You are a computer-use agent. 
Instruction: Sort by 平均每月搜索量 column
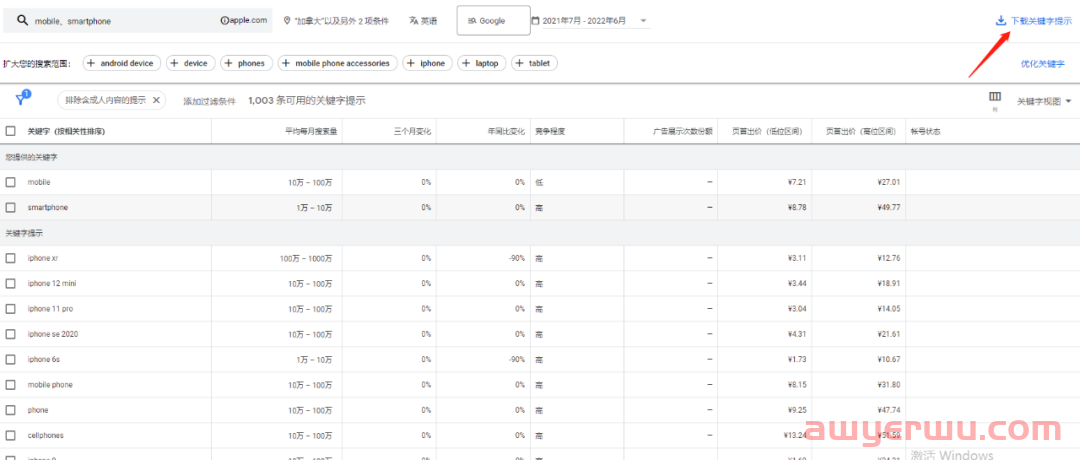click(x=311, y=131)
